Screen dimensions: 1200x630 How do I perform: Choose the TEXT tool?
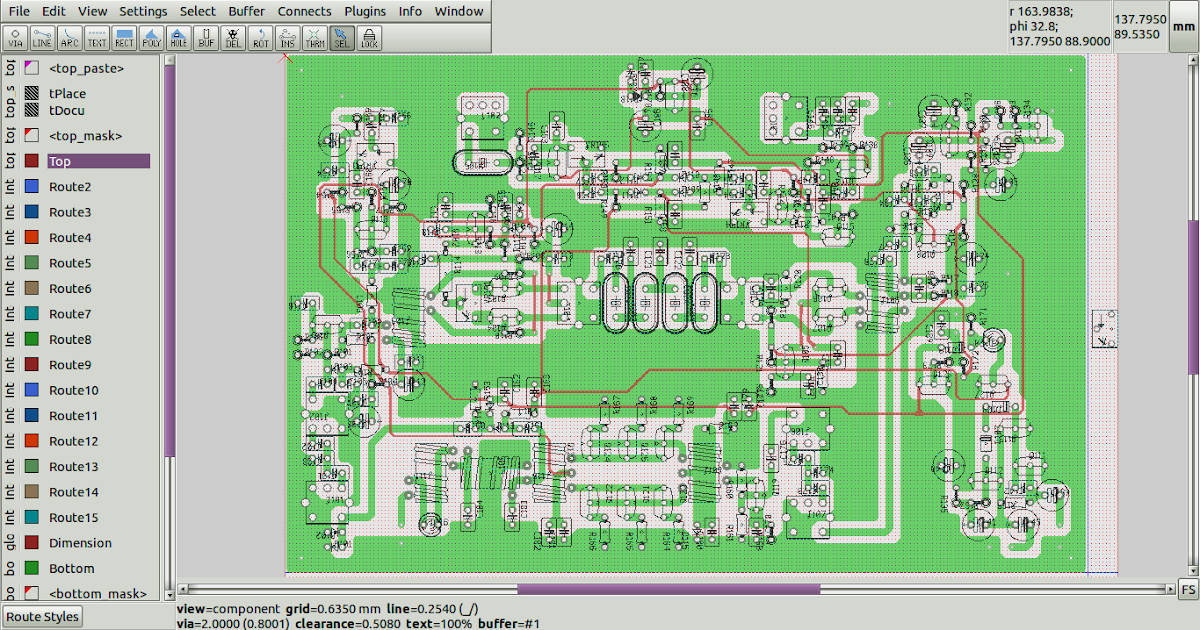pos(97,38)
